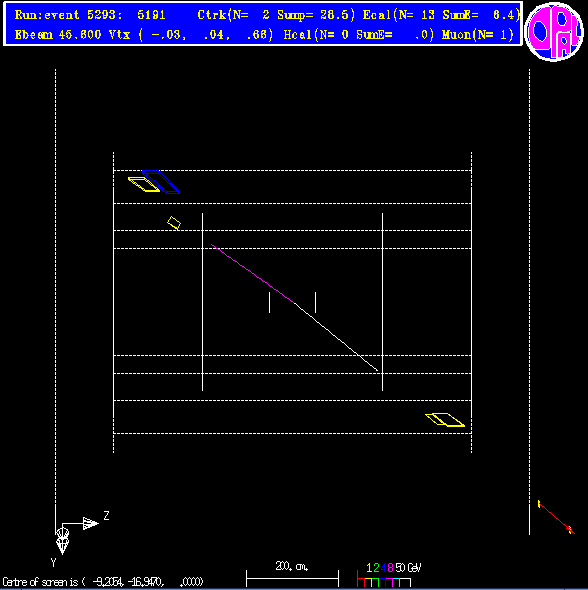Image resolution: width=588 pixels, height=590 pixels.
Task: Click the Ebeam 45.600 value
Action: point(58,35)
